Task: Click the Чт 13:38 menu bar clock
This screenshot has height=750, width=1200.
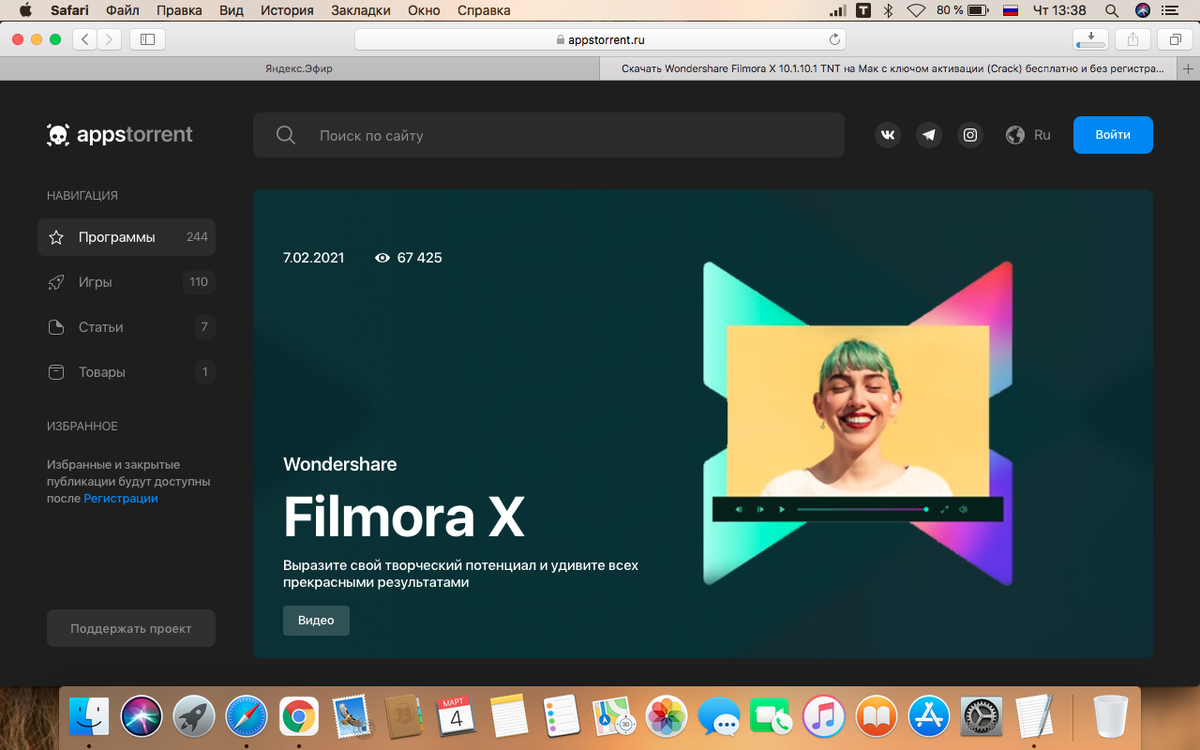Action: [1059, 10]
